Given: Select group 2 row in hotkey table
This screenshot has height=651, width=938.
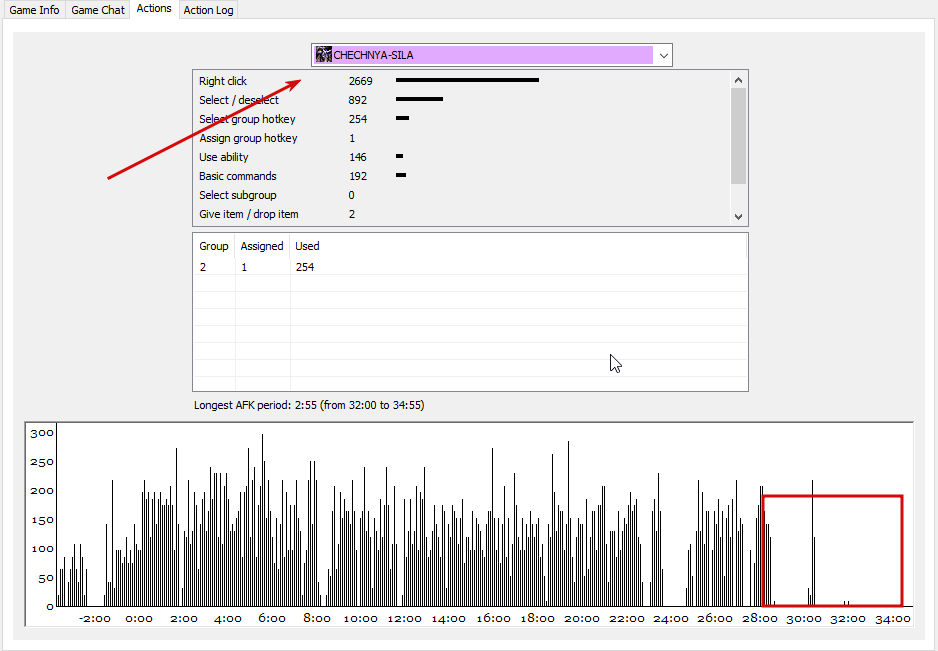Looking at the screenshot, I should point(470,267).
